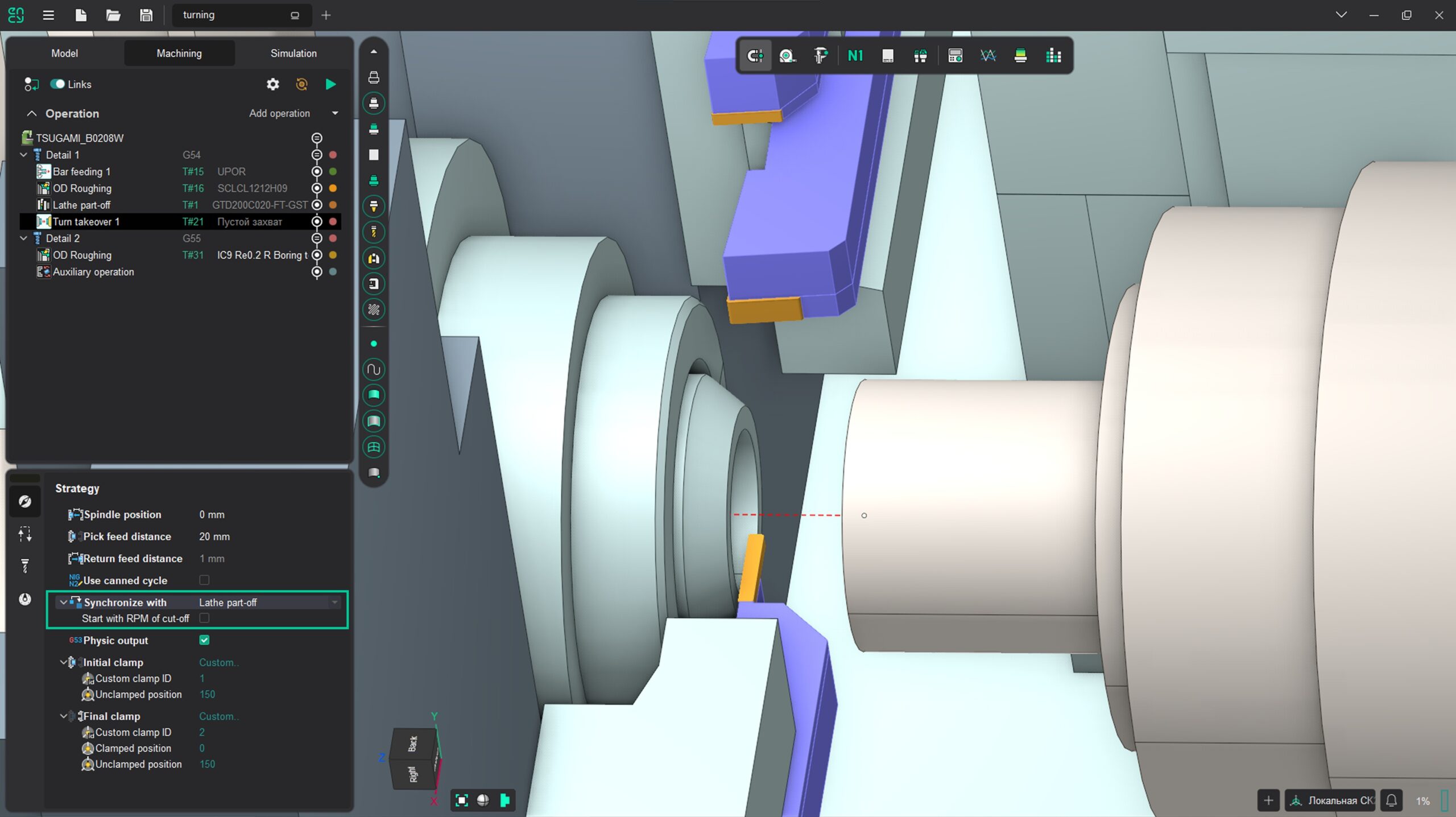Click the save file icon
Image resolution: width=1456 pixels, height=817 pixels.
[x=146, y=15]
